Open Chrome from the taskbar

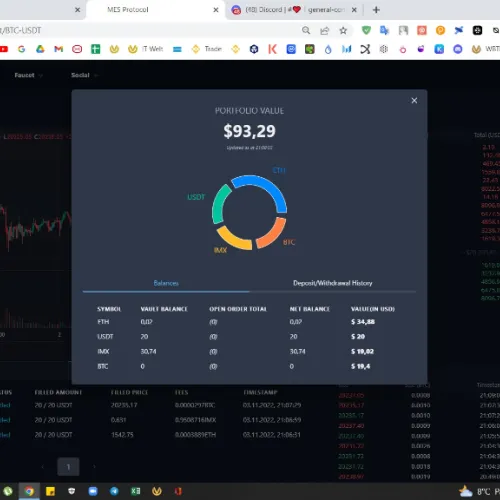tap(29, 491)
